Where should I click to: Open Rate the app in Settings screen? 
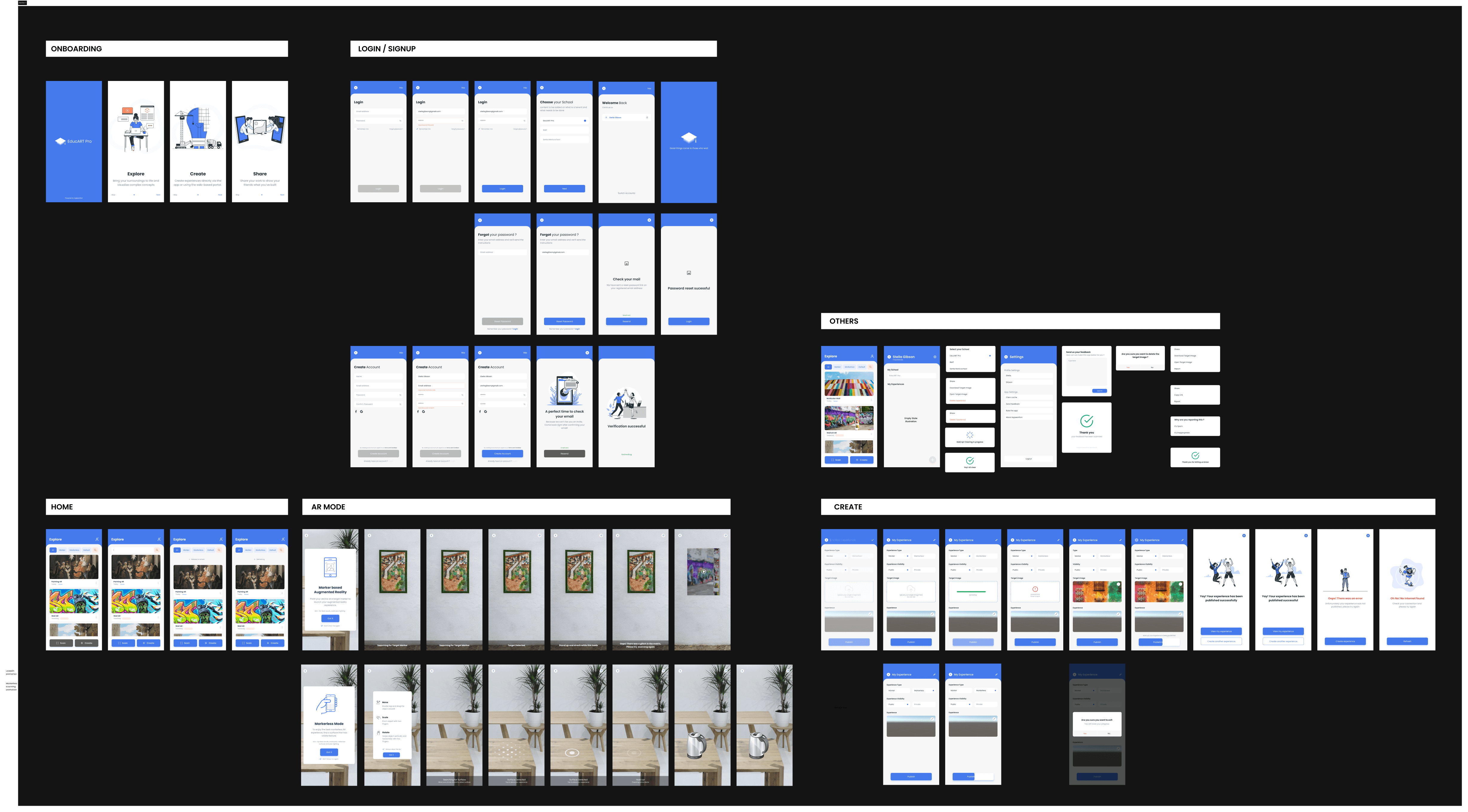1028,410
